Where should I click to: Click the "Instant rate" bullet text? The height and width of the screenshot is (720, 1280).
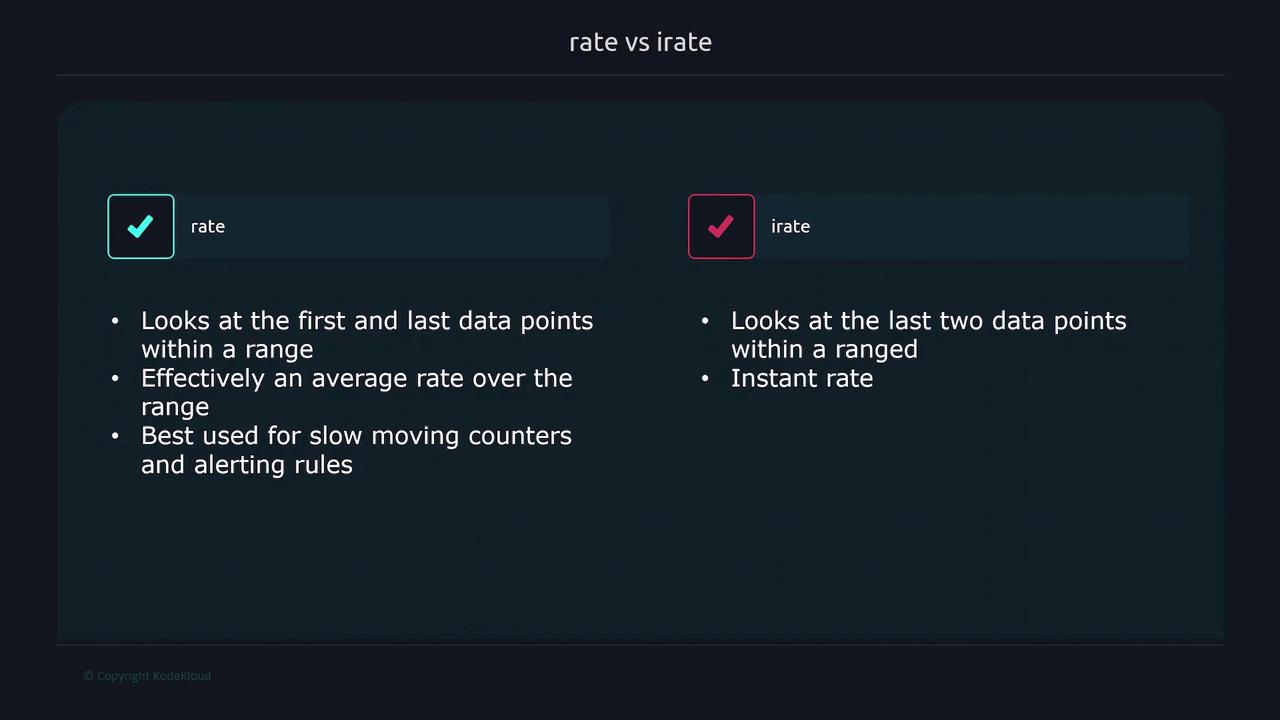pyautogui.click(x=802, y=378)
